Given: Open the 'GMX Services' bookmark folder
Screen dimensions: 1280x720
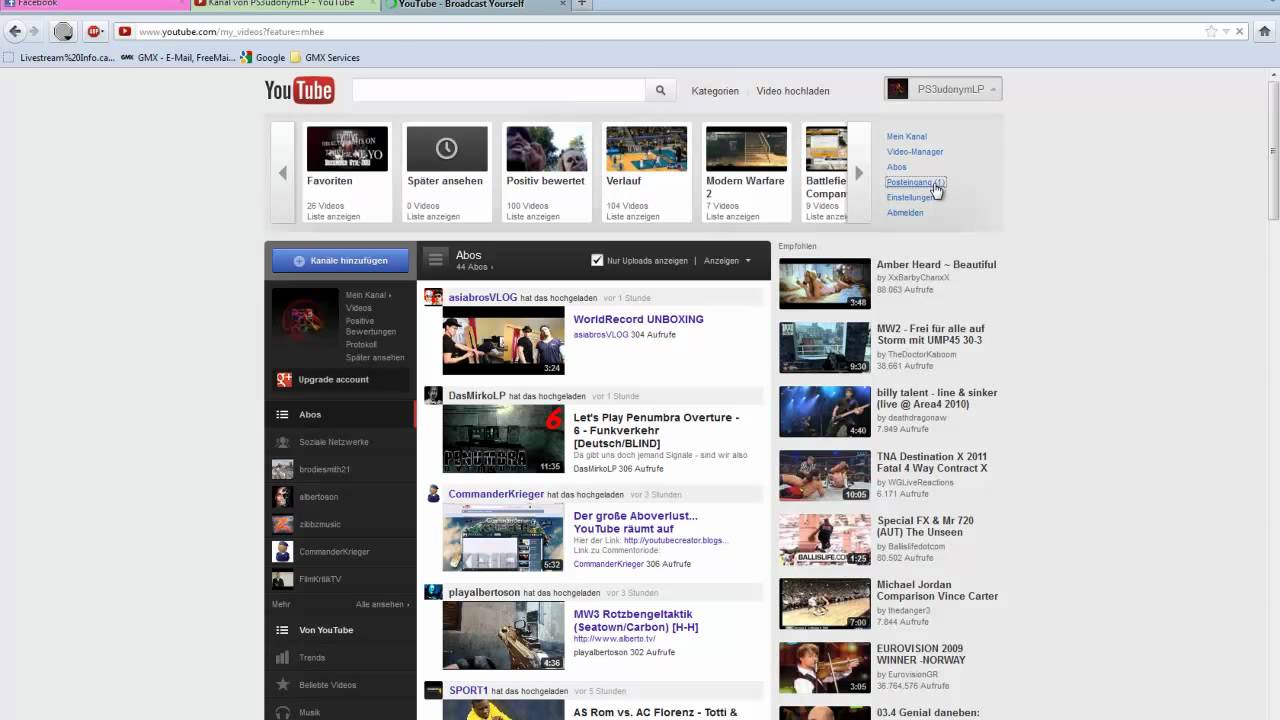Looking at the screenshot, I should pos(324,58).
